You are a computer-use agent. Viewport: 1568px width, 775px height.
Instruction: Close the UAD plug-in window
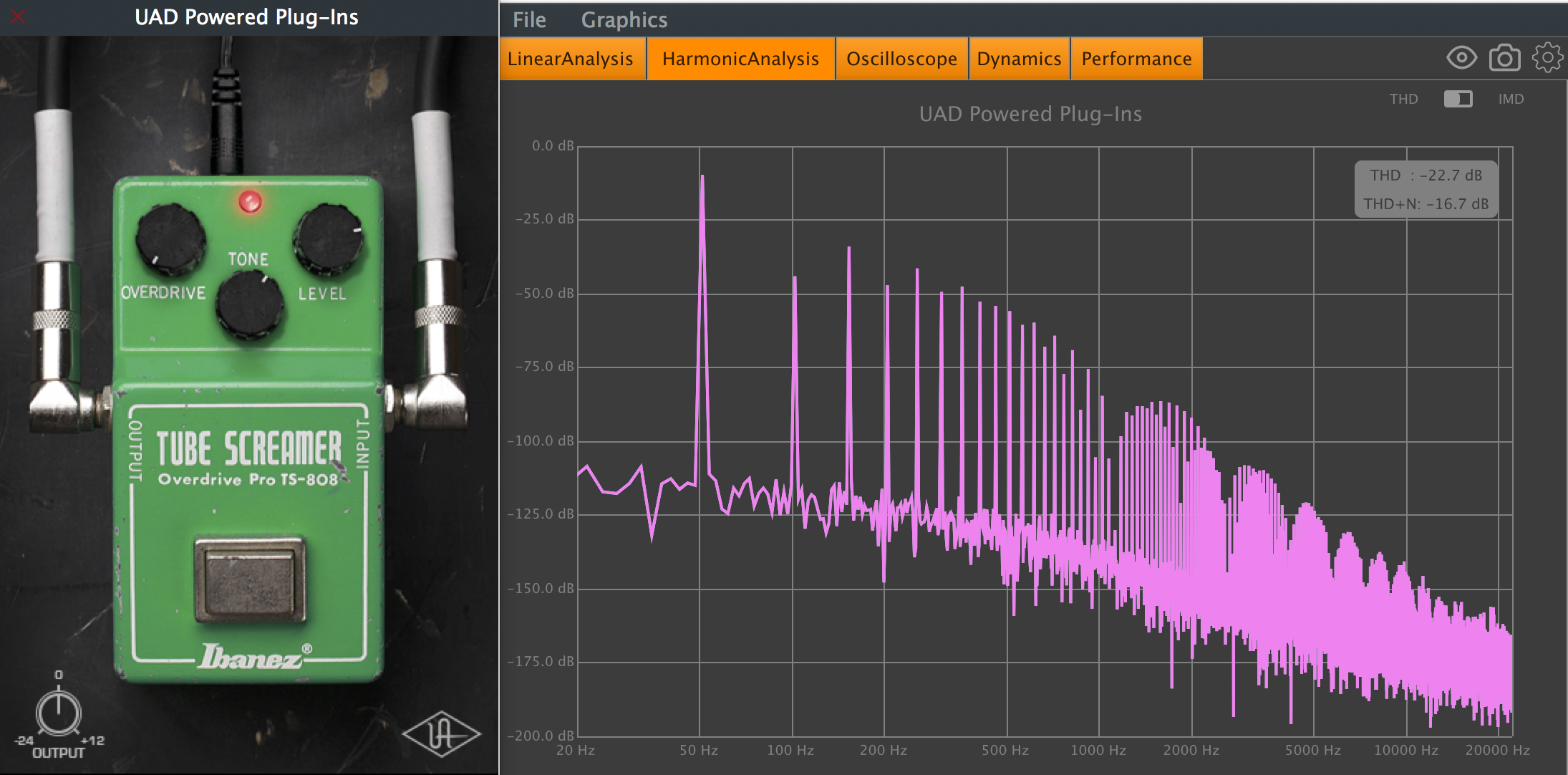(18, 16)
